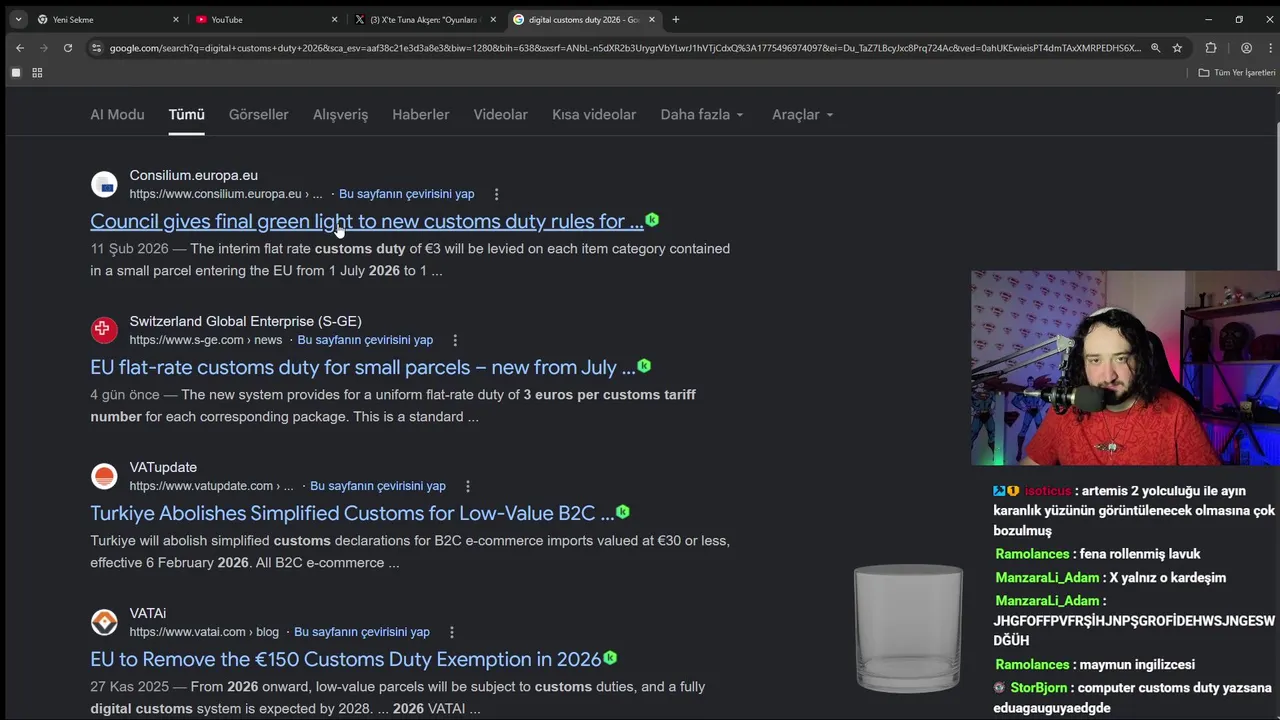Open Turkiye Abolishes Simplified Customs result
The height and width of the screenshot is (720, 1280).
(x=352, y=513)
